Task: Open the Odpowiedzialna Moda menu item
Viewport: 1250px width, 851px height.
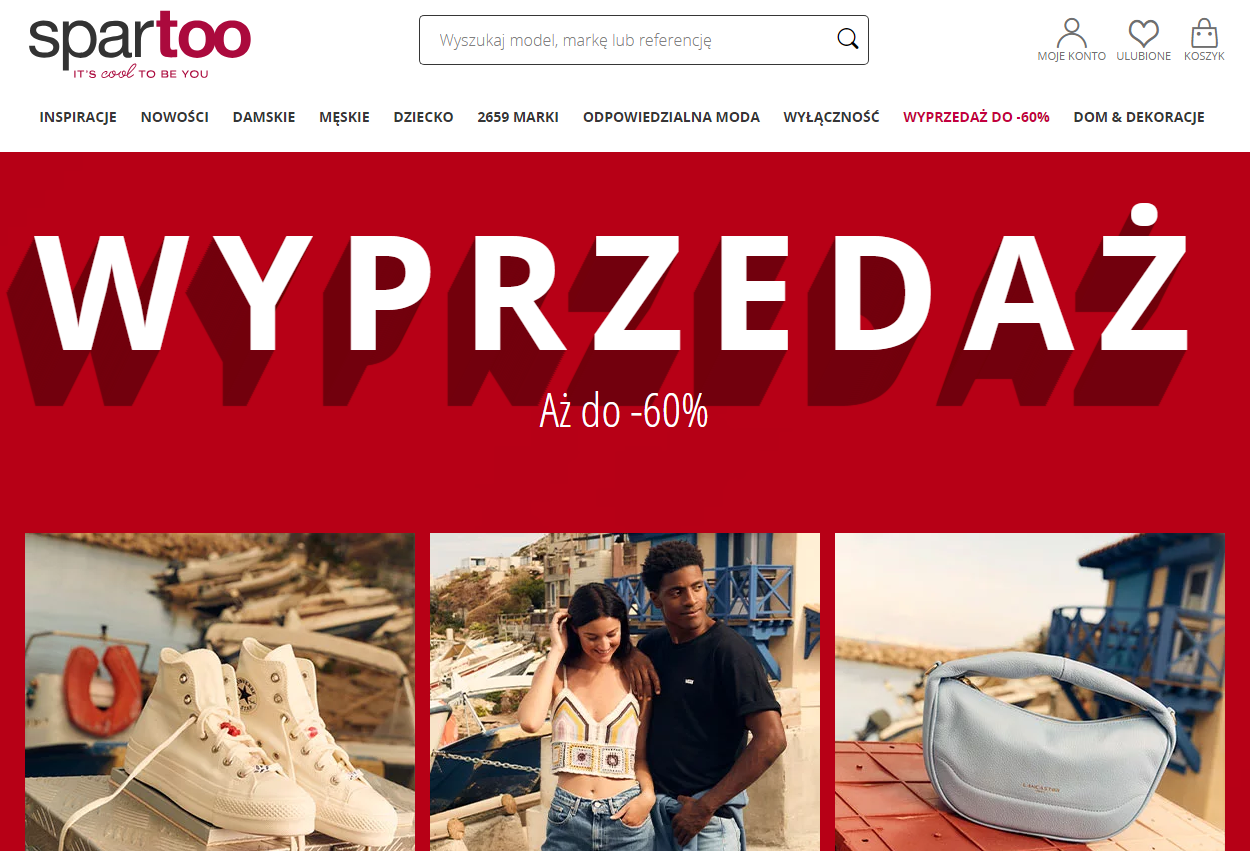Action: (x=671, y=117)
